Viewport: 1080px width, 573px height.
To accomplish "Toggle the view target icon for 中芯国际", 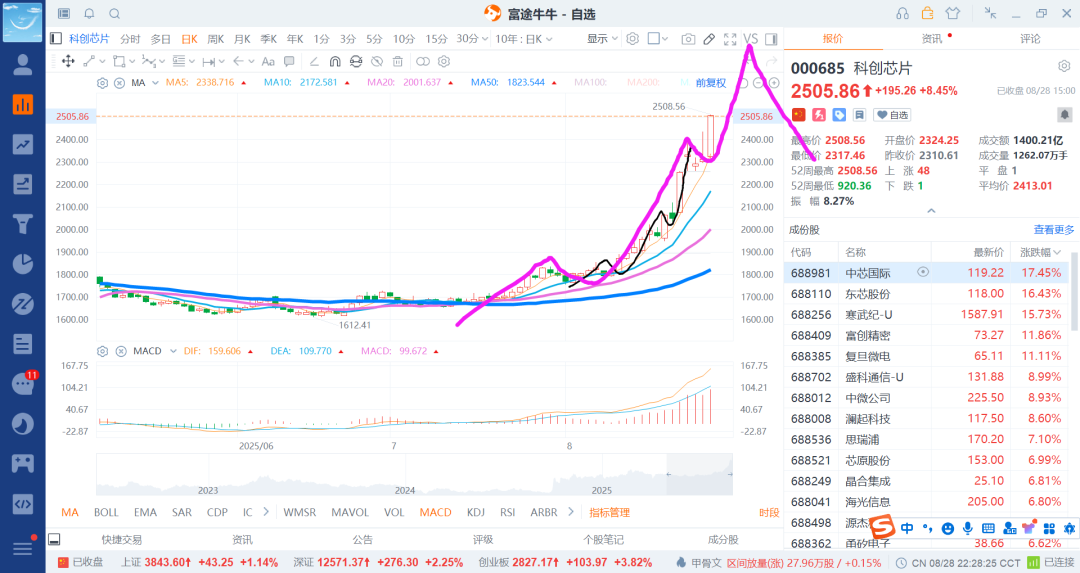I will [x=923, y=272].
